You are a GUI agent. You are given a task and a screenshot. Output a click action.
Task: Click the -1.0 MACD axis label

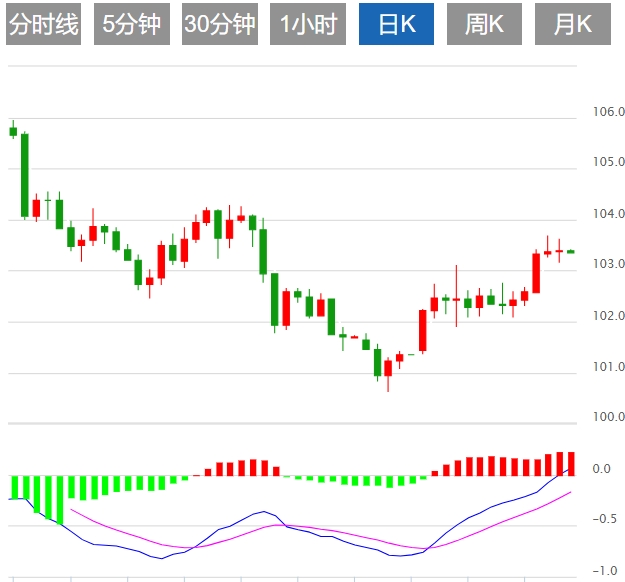pos(604,571)
